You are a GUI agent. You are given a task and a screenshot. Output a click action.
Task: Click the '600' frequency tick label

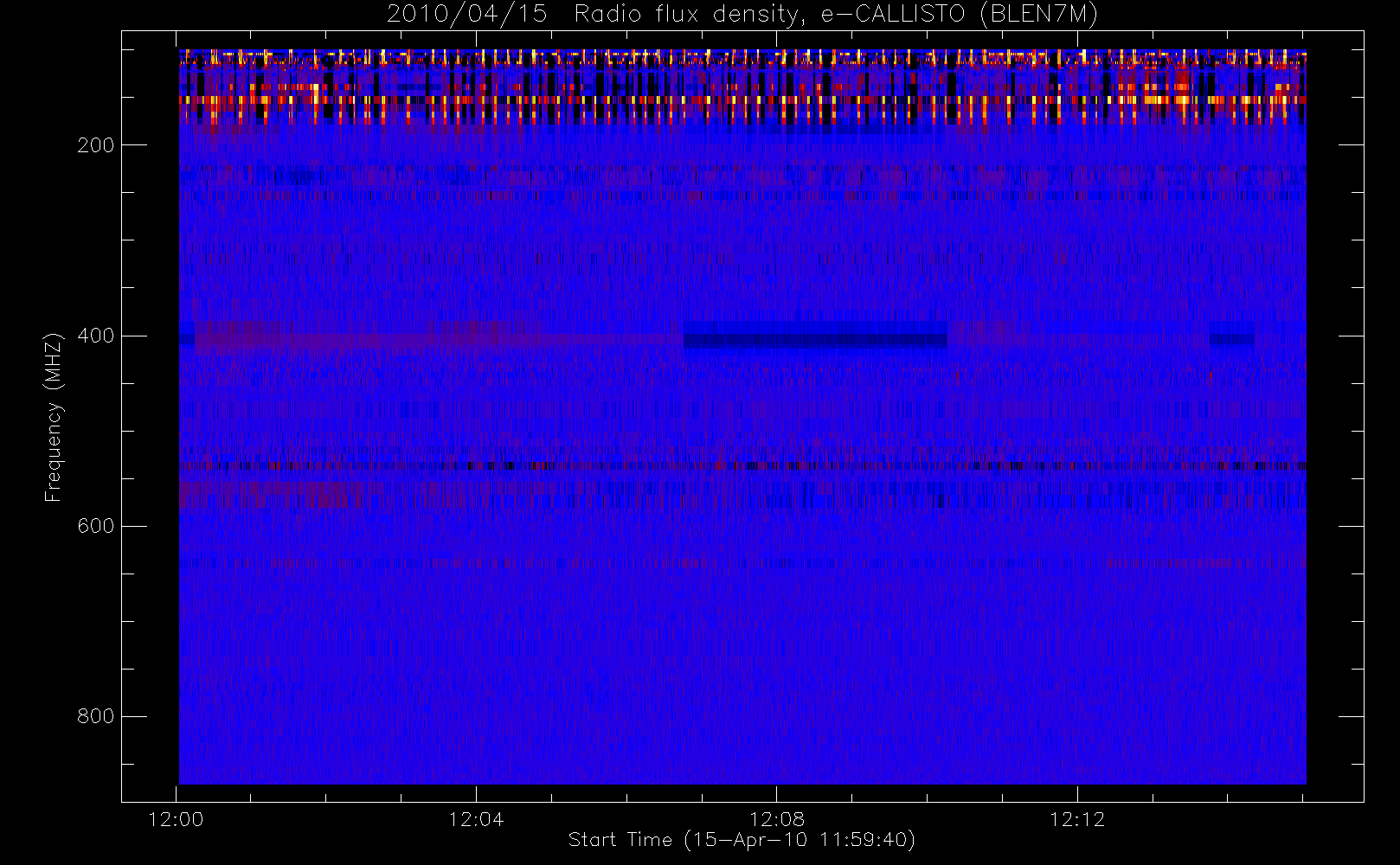96,526
